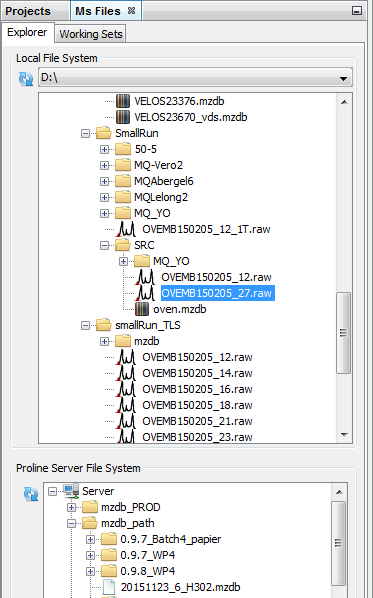Image resolution: width=373 pixels, height=598 pixels.
Task: Click the oven.mzdb database file icon
Action: pos(142,309)
